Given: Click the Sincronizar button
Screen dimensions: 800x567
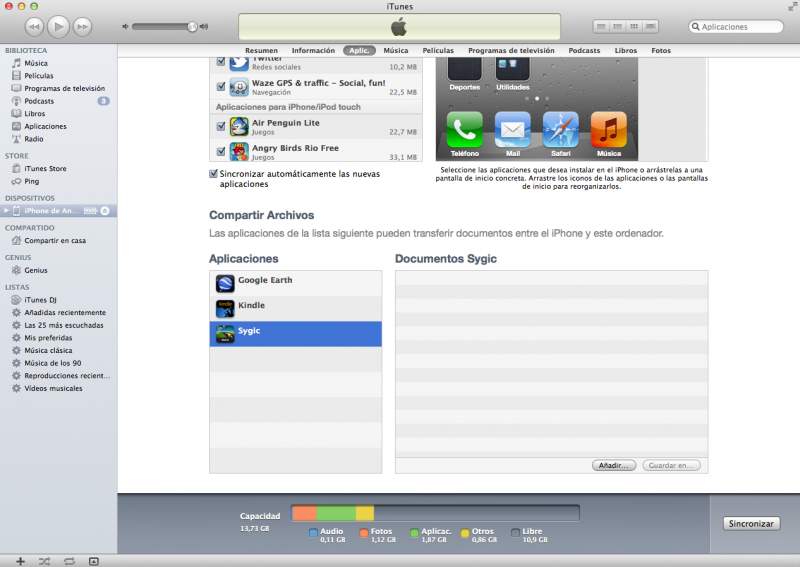Looking at the screenshot, I should click(x=751, y=523).
